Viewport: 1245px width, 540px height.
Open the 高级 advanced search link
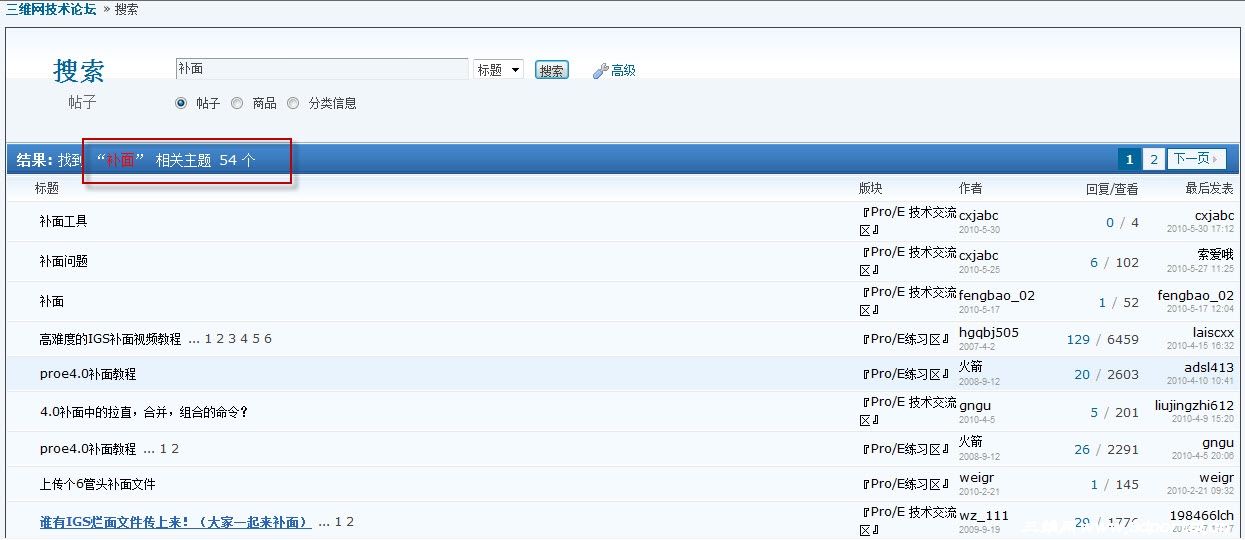point(623,71)
